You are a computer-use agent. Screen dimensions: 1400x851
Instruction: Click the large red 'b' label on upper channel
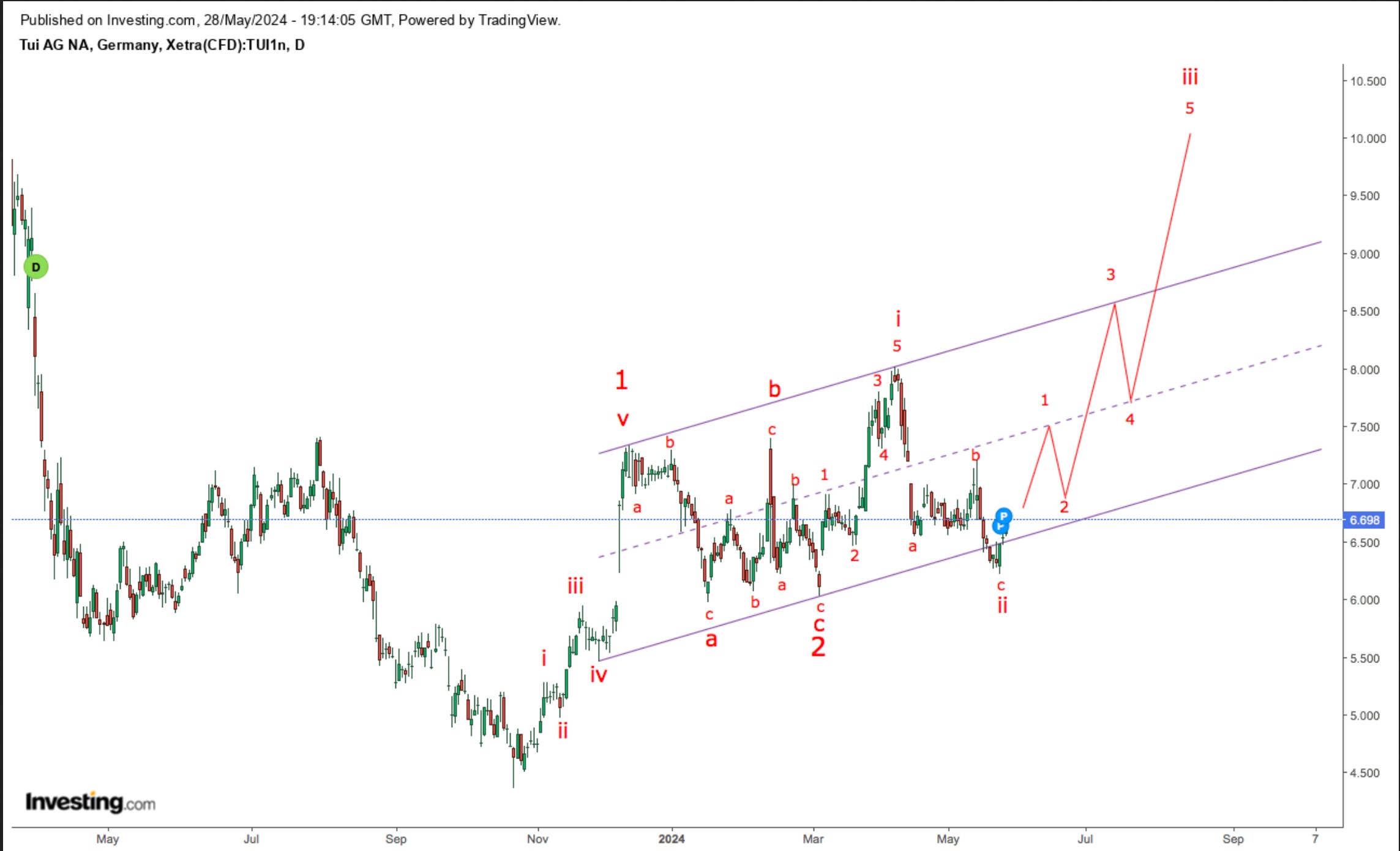[774, 389]
